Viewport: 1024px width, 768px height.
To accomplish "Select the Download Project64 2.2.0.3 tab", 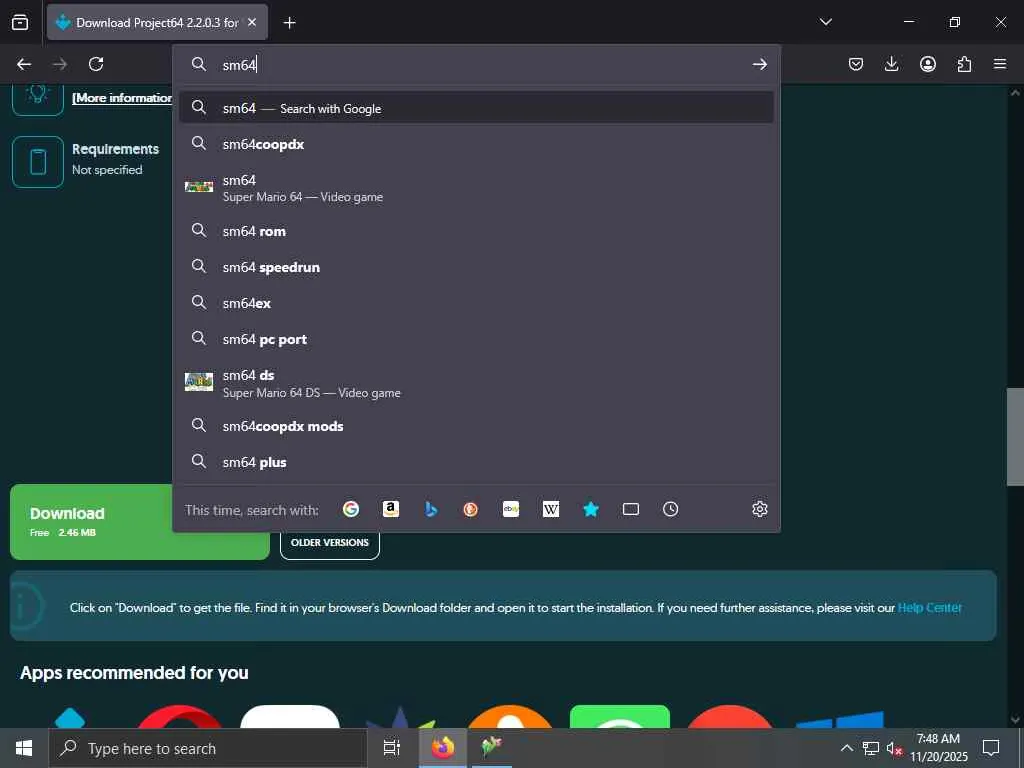I will (157, 22).
